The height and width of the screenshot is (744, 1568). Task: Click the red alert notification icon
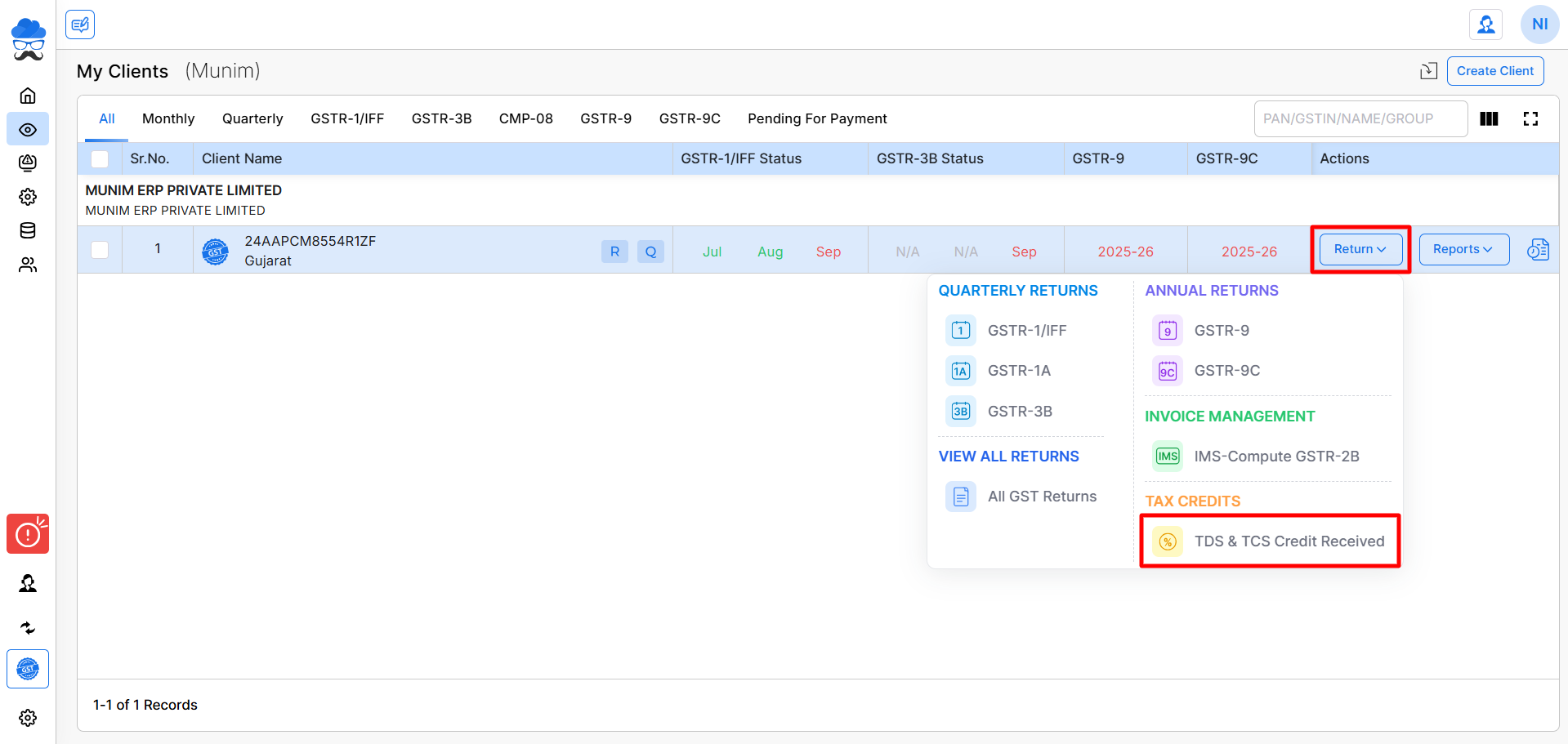[x=28, y=534]
